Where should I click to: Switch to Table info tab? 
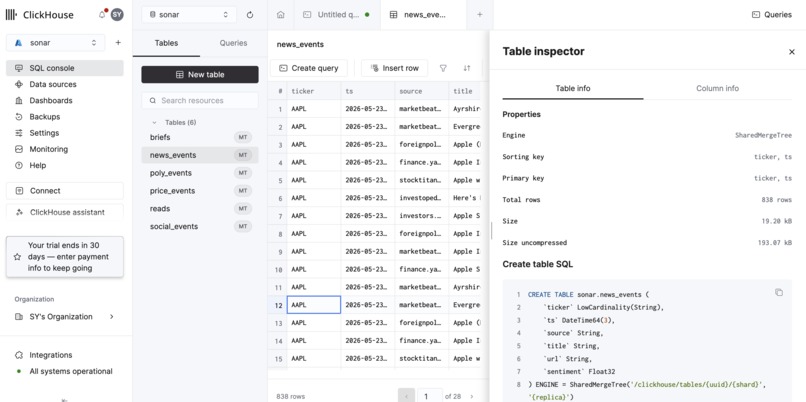[573, 88]
